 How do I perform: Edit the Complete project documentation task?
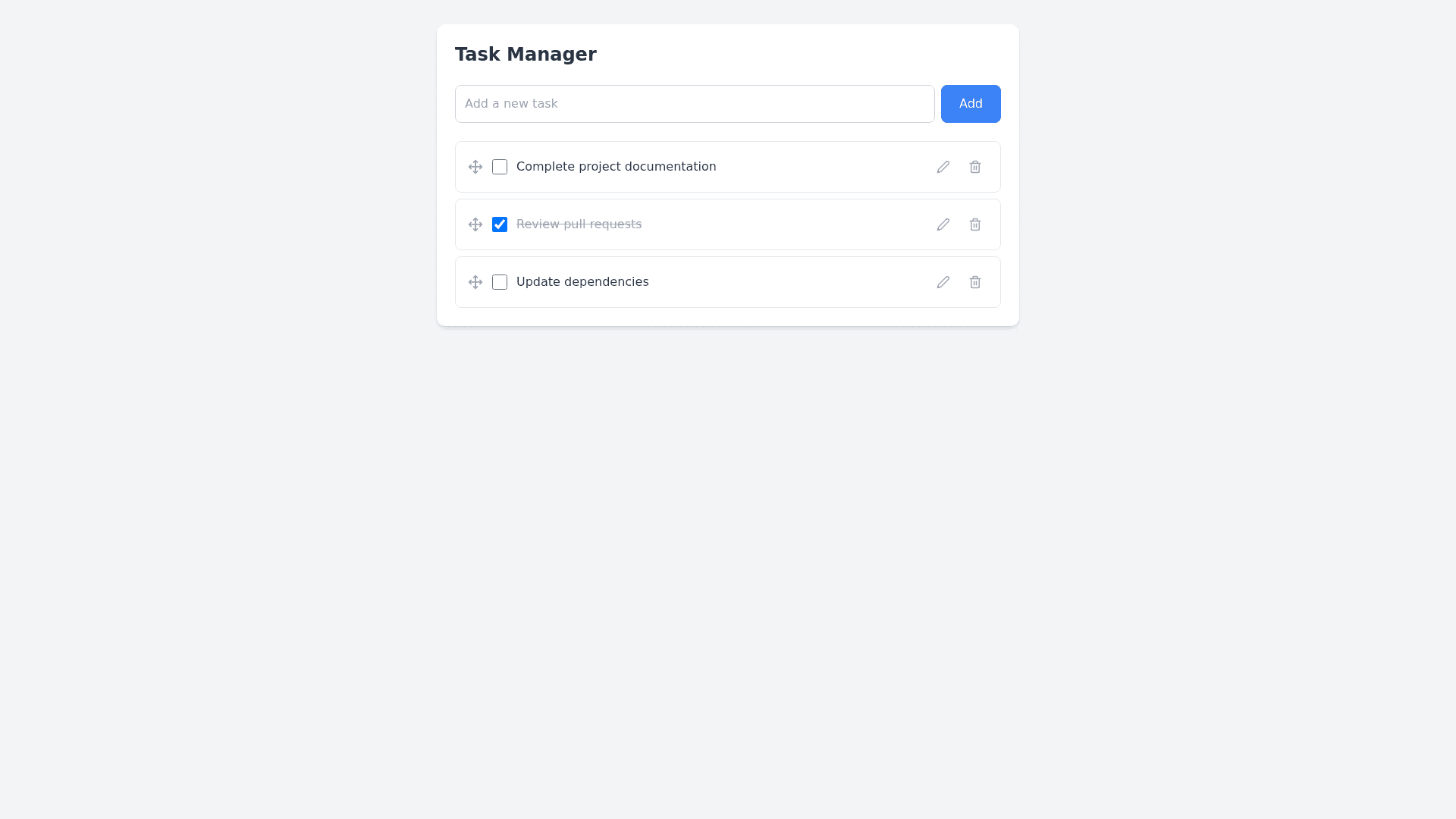coord(943,167)
